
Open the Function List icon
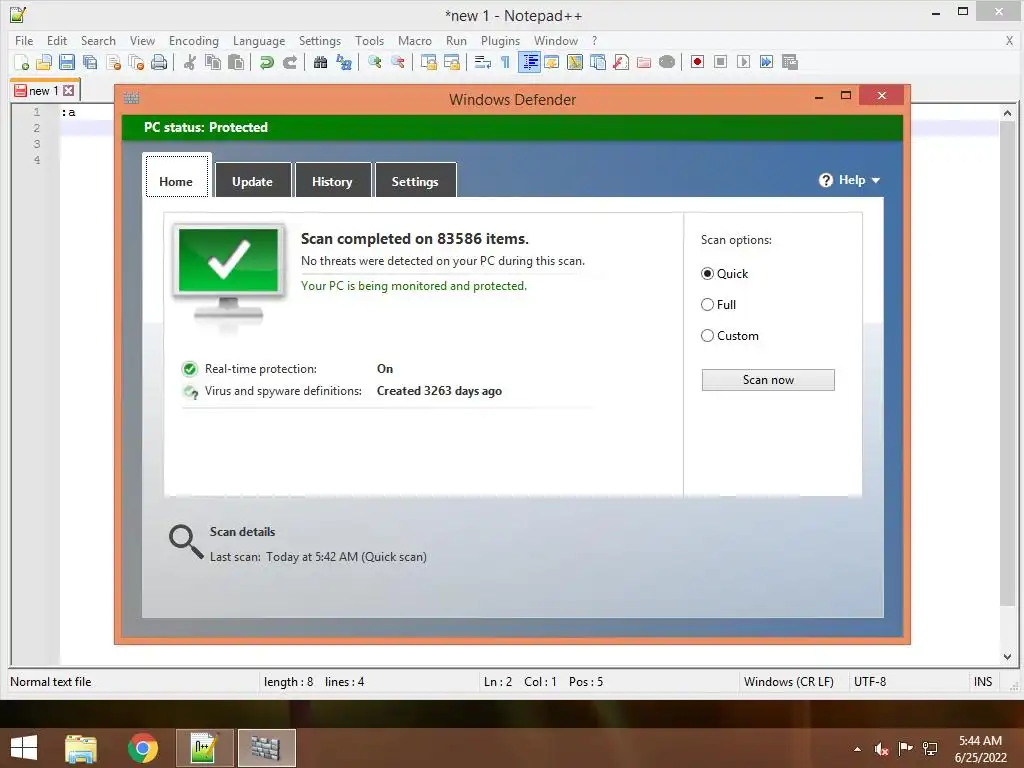coord(620,62)
